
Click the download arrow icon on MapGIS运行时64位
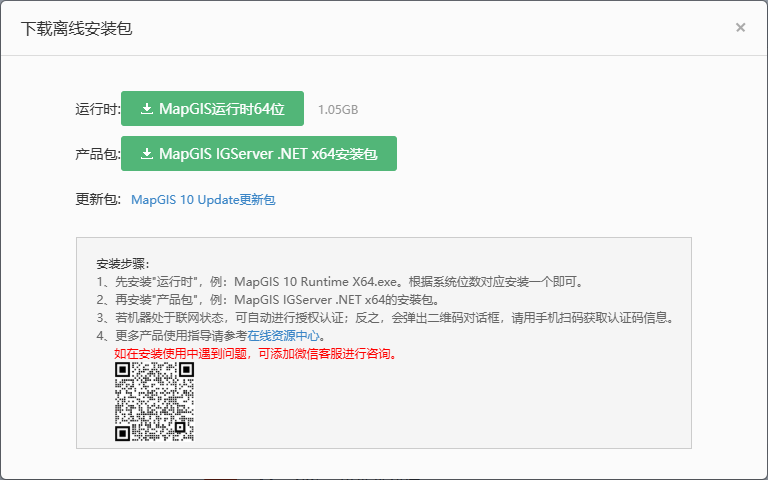point(147,109)
